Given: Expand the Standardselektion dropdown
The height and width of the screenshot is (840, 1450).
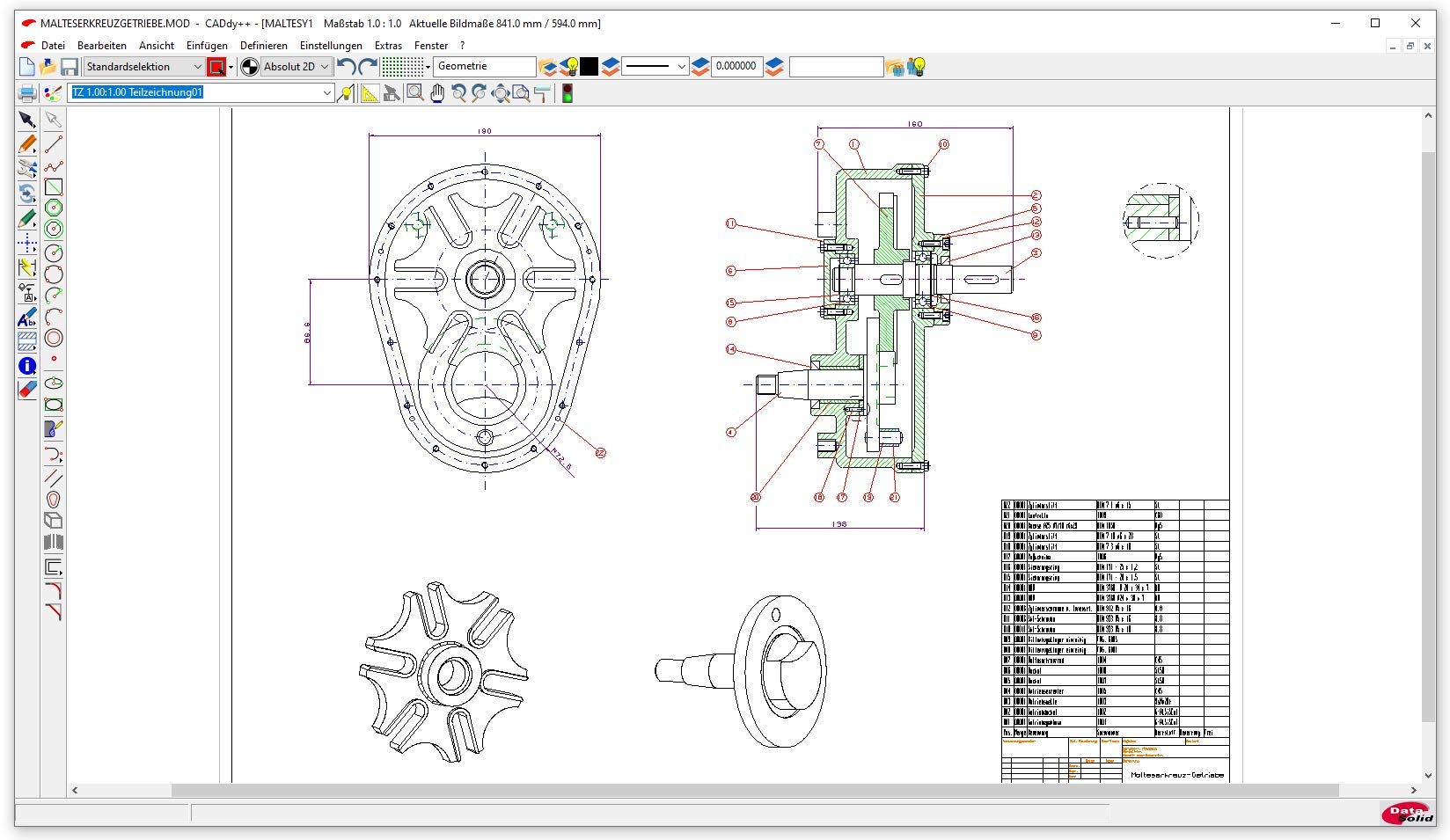Looking at the screenshot, I should pos(197,67).
